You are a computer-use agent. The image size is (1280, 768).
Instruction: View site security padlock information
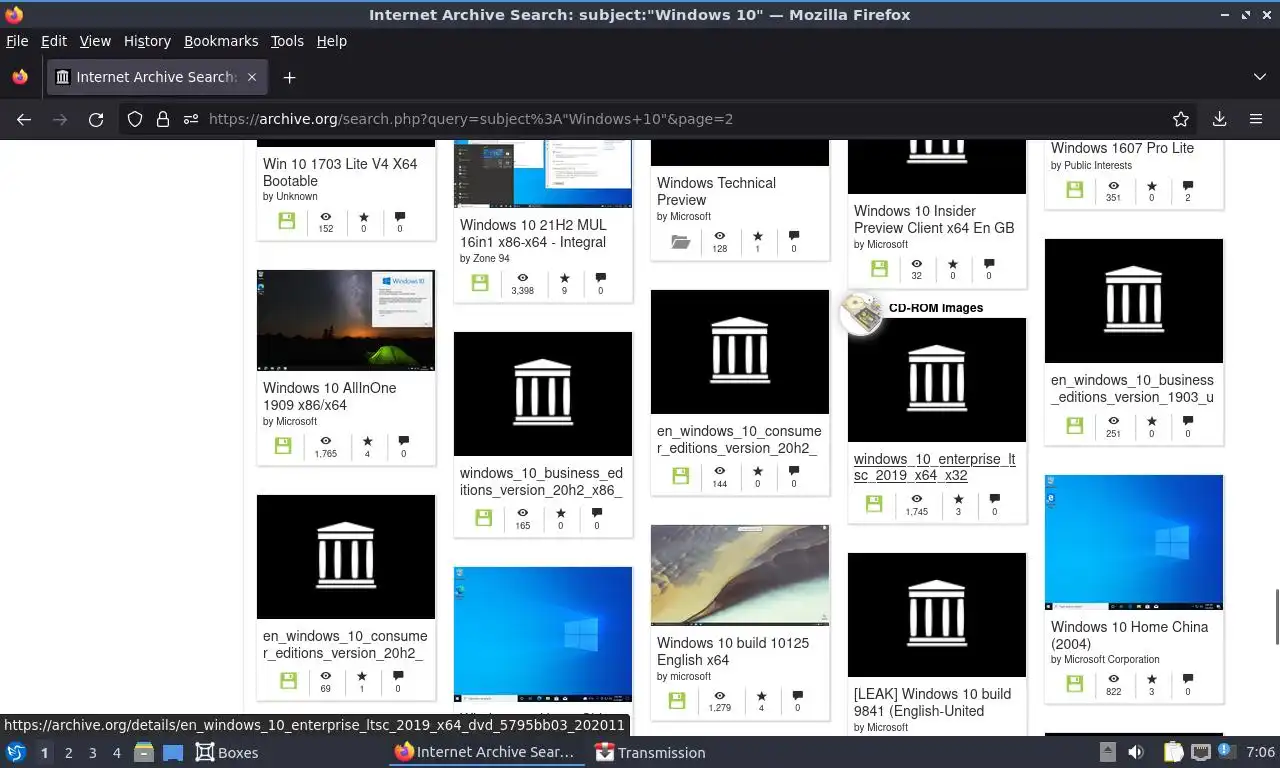coord(163,119)
